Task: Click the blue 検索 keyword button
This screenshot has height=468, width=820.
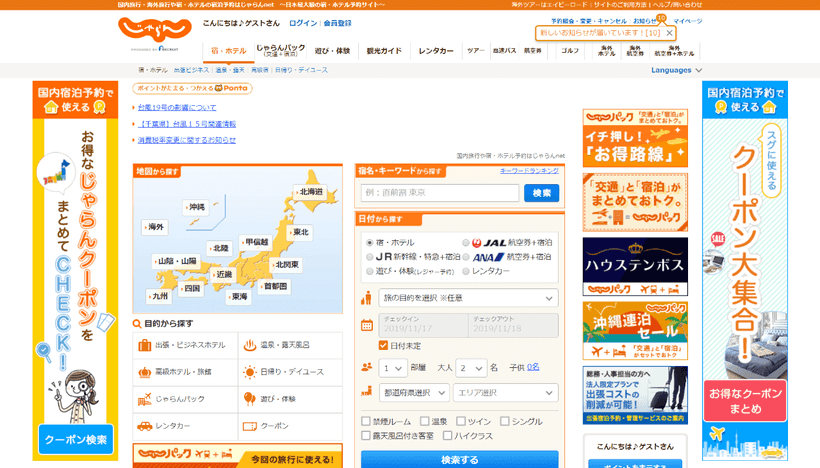Action: point(541,193)
